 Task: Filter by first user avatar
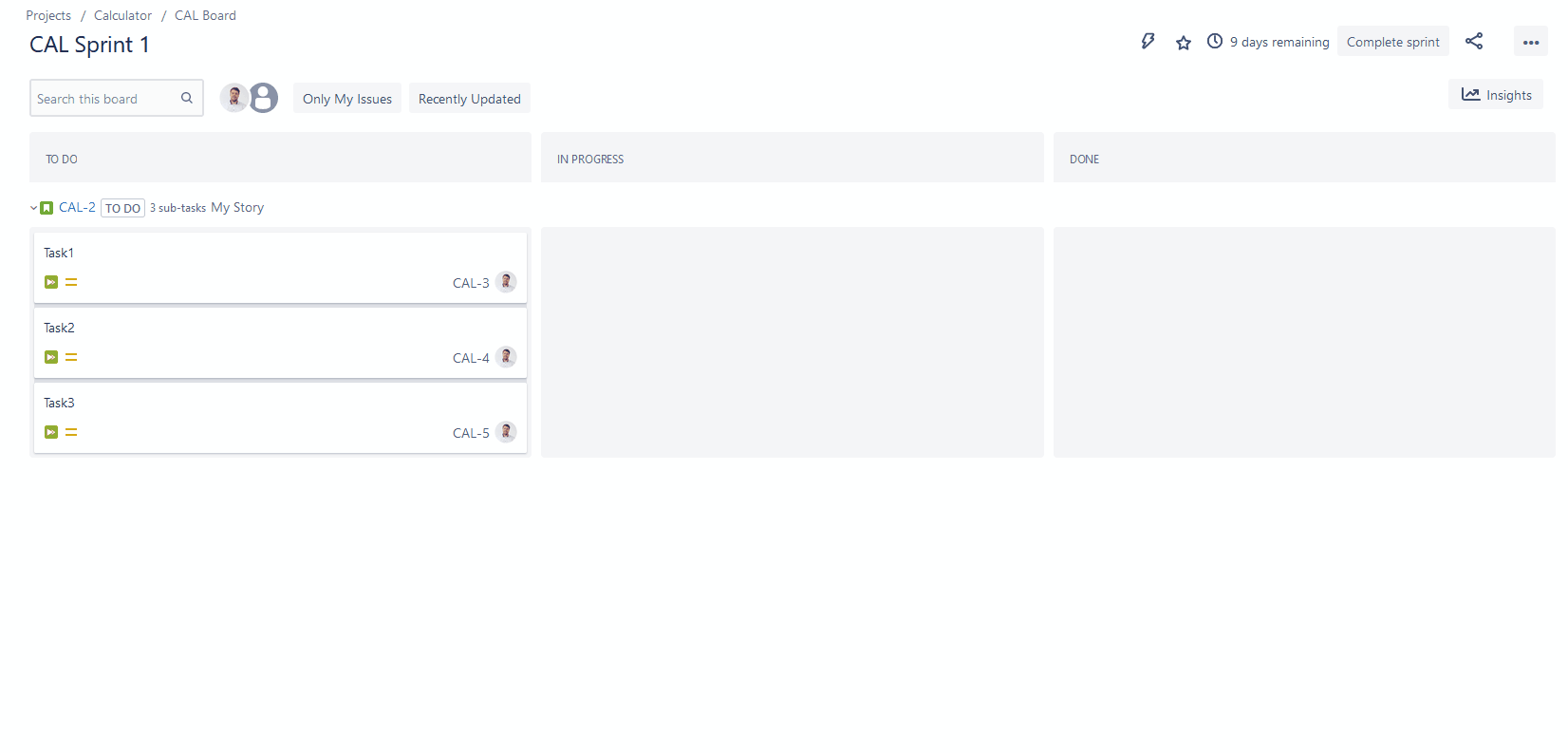pos(234,97)
